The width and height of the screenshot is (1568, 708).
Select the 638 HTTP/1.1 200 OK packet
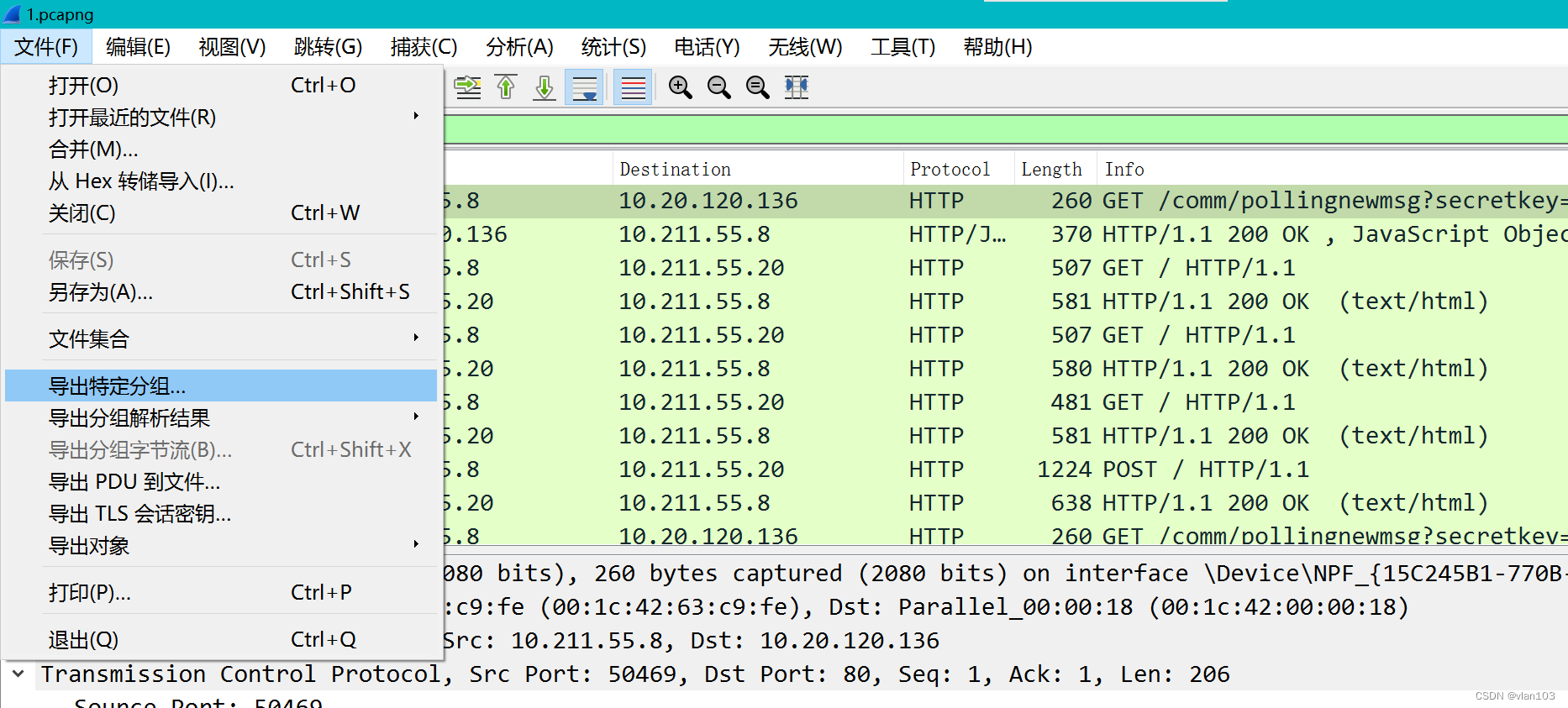coord(1005,503)
